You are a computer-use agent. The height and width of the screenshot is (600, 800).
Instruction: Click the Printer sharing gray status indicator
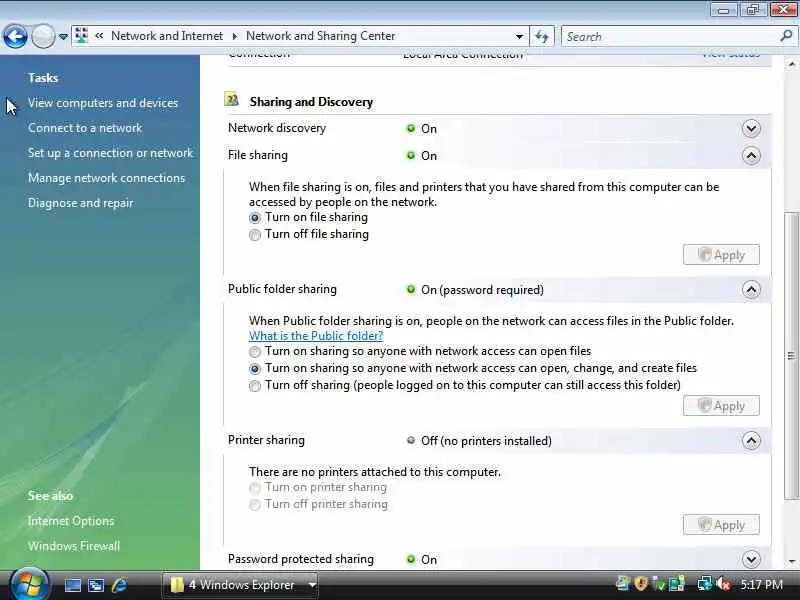411,440
